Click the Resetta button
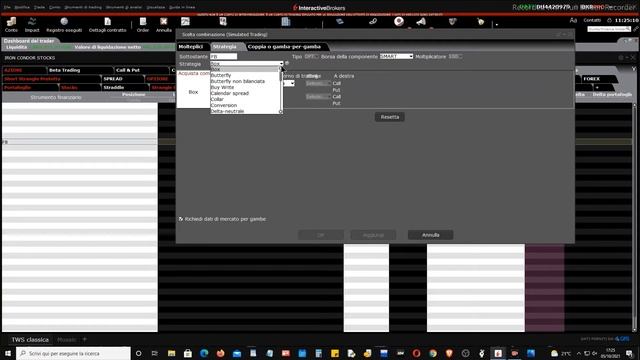Image resolution: width=640 pixels, height=360 pixels. (x=390, y=117)
